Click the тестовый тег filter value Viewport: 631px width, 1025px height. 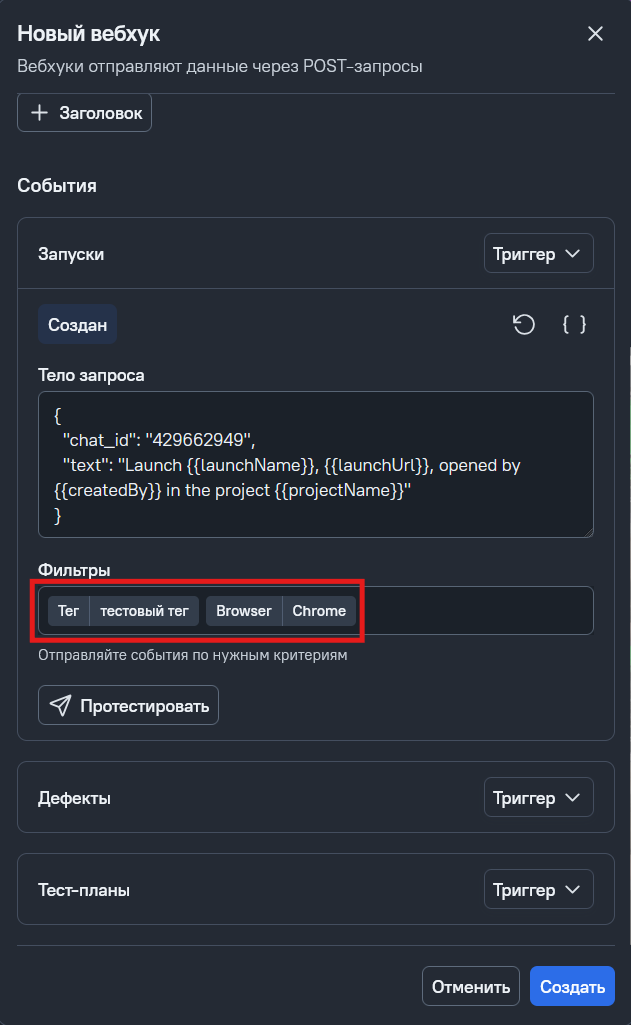click(144, 611)
